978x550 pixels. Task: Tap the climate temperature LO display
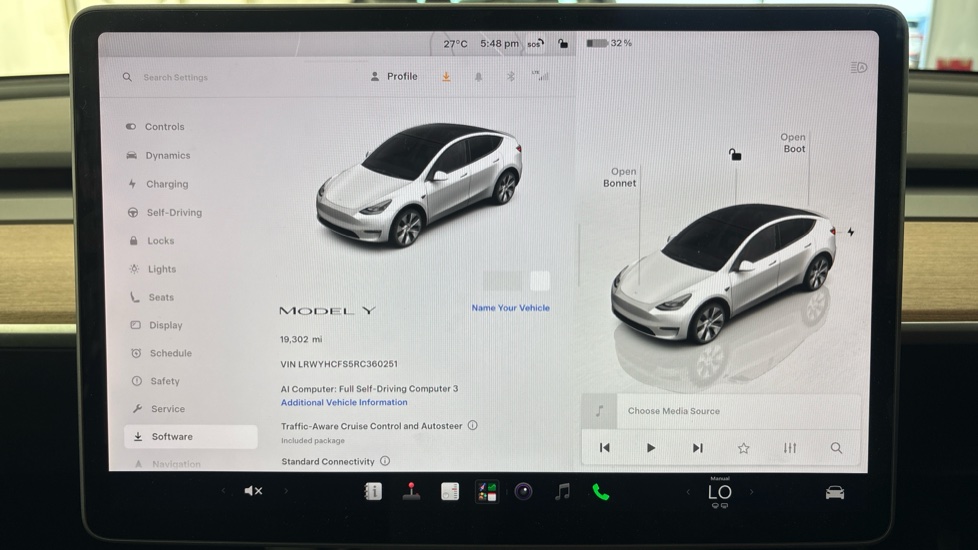click(x=719, y=493)
